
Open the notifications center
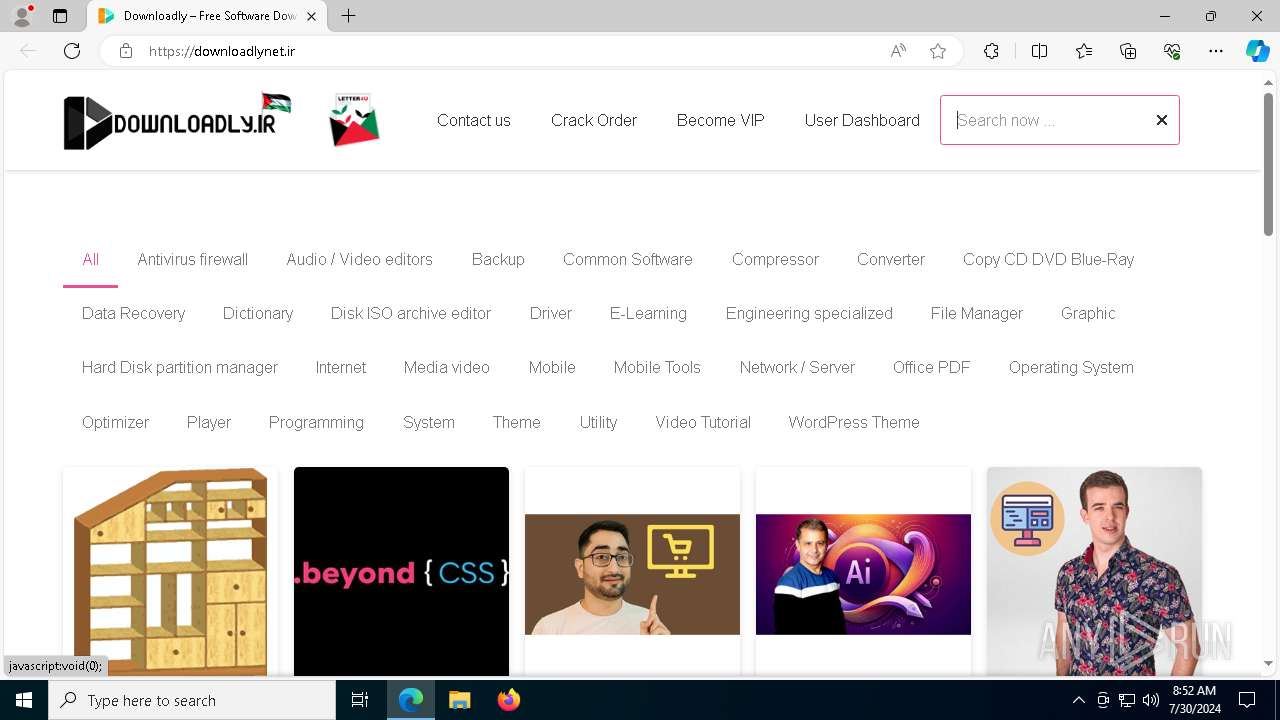click(1247, 700)
